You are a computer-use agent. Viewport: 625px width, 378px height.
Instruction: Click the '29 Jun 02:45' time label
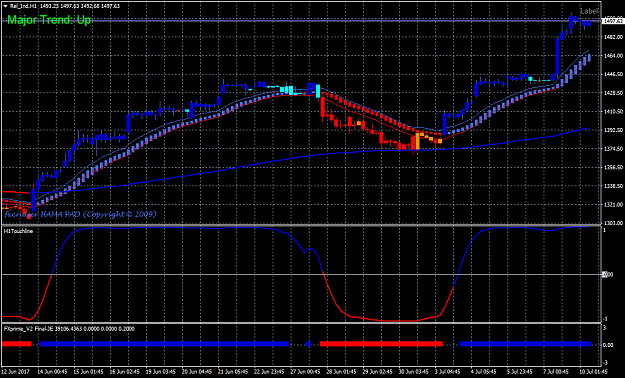pyautogui.click(x=377, y=372)
